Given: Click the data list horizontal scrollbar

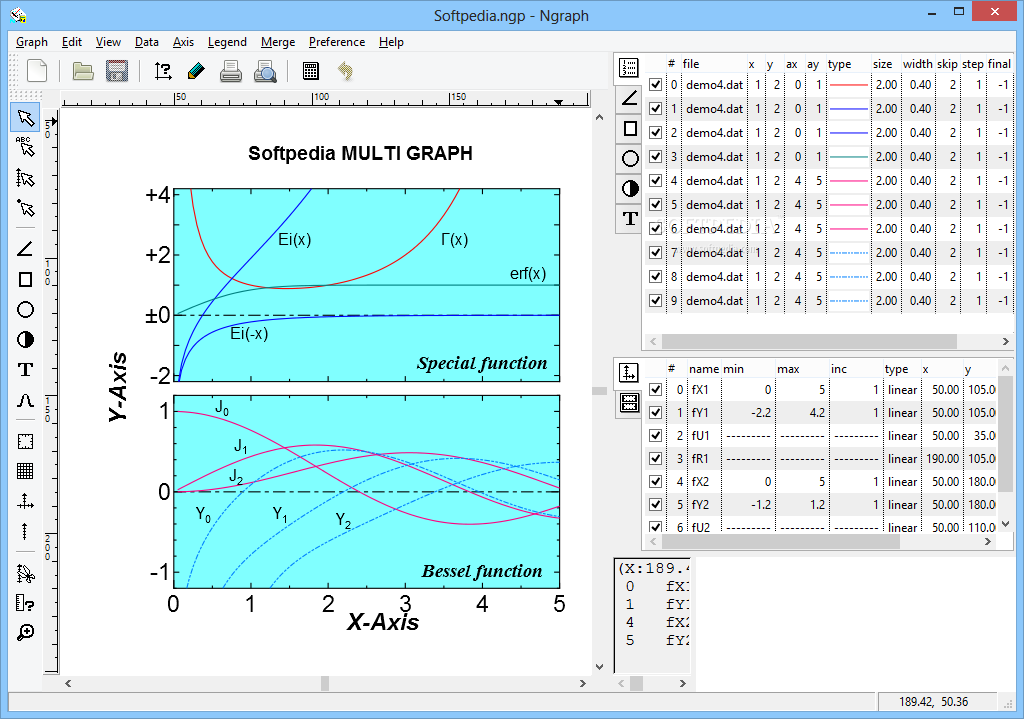Looking at the screenshot, I should (x=809, y=341).
